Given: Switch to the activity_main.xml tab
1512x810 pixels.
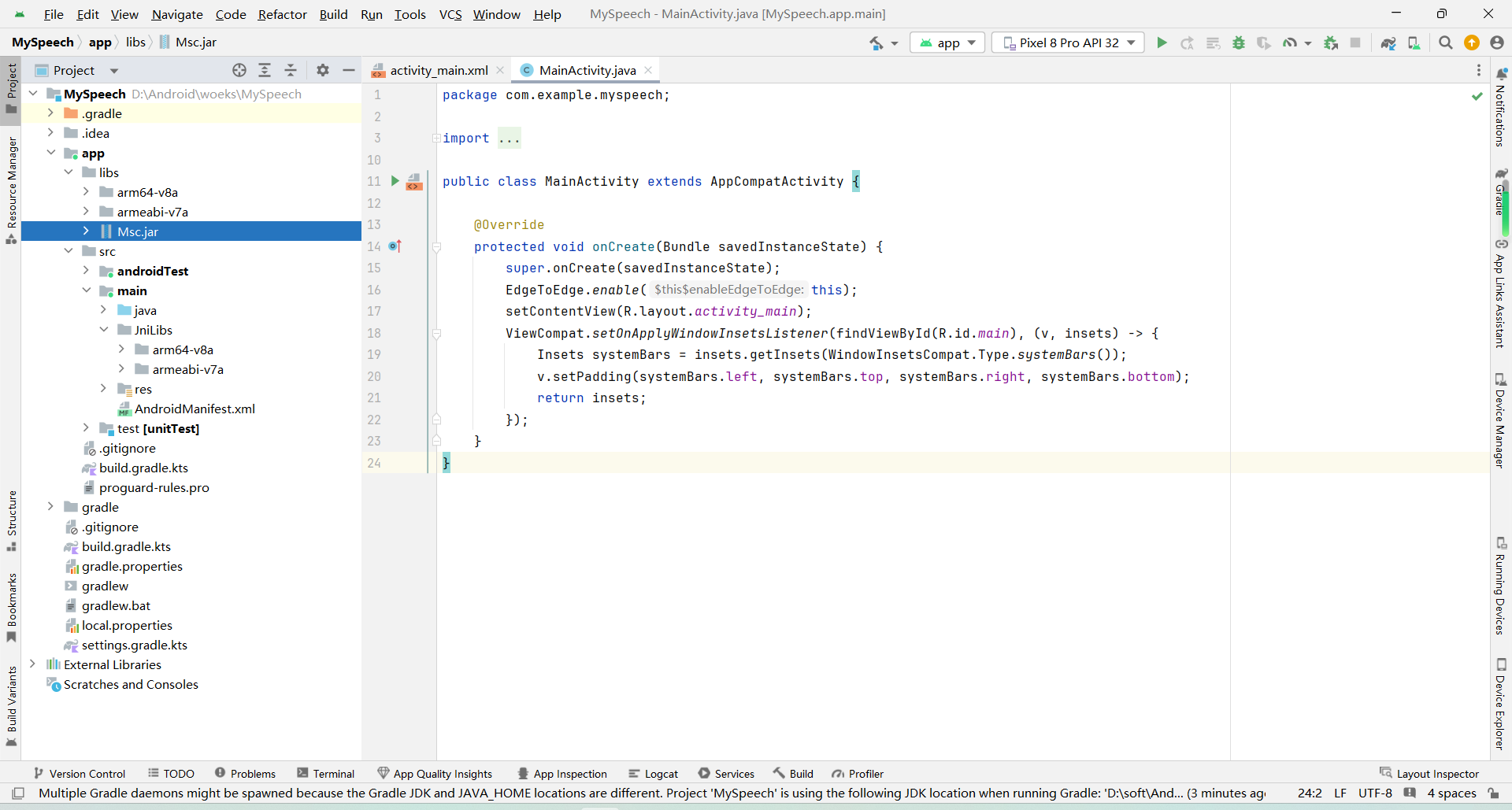Looking at the screenshot, I should 438,70.
